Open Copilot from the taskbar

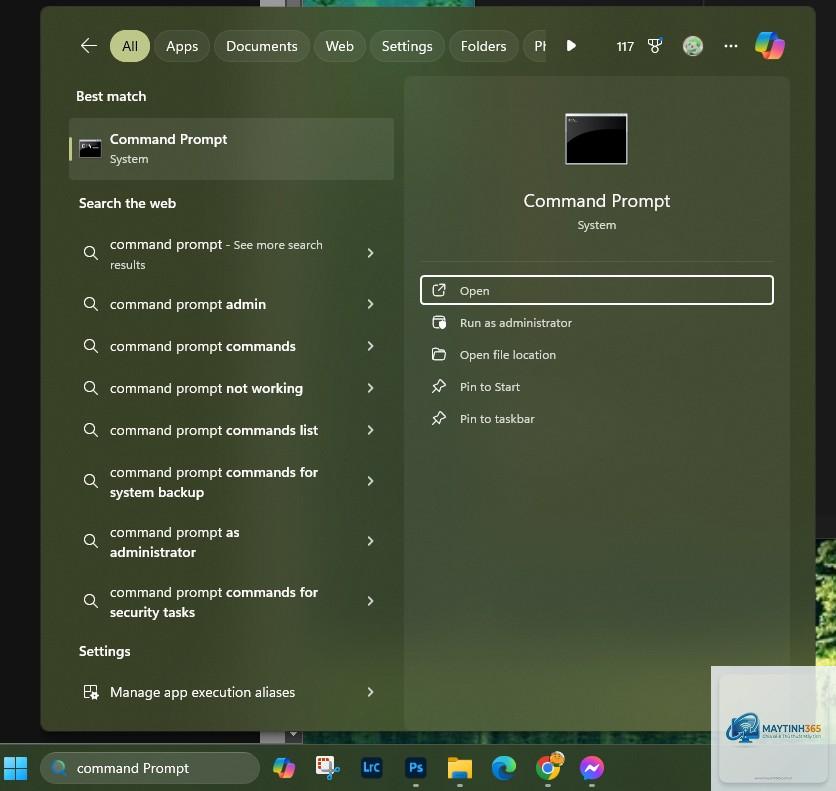click(284, 768)
